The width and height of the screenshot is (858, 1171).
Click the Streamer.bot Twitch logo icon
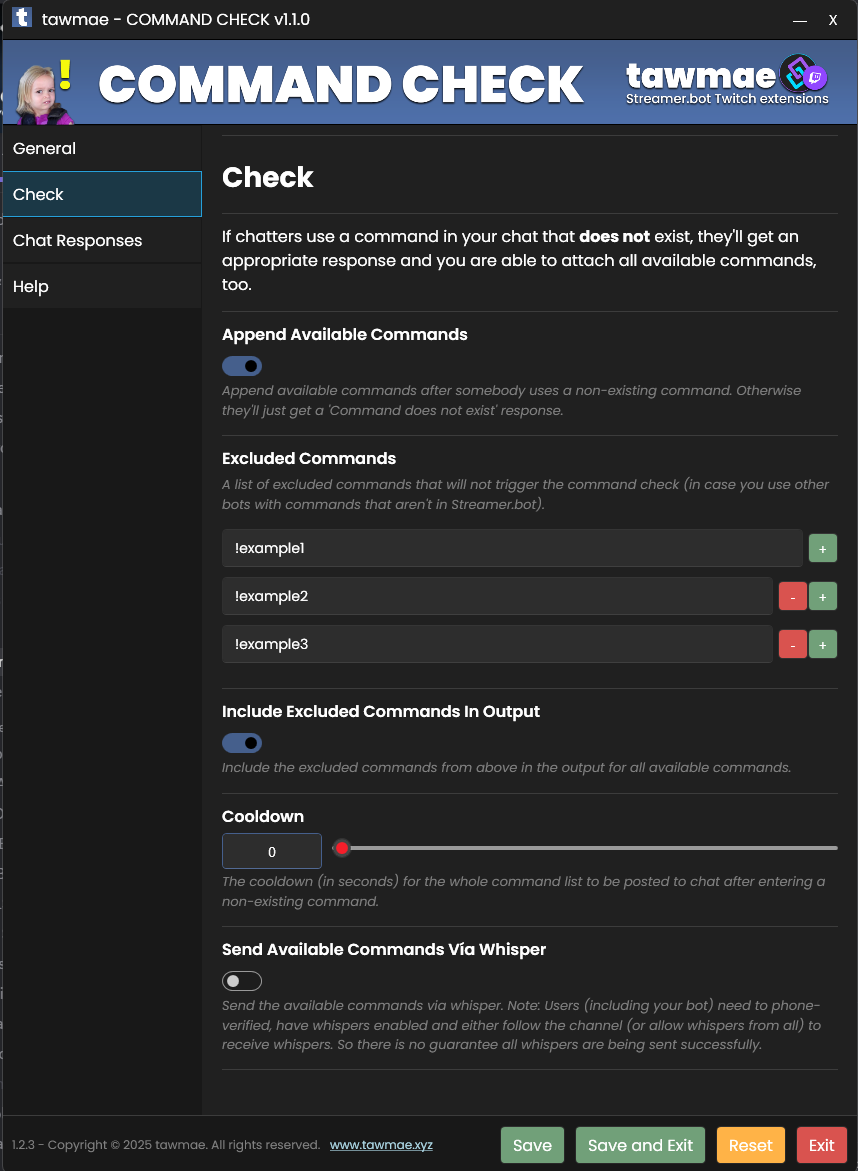pos(803,74)
